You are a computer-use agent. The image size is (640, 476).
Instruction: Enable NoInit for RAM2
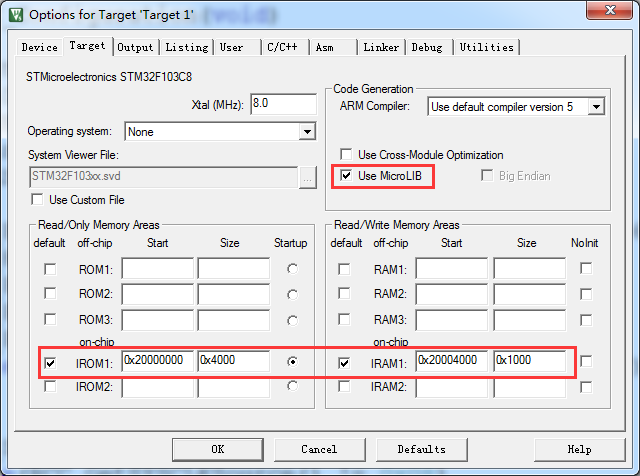click(x=586, y=294)
